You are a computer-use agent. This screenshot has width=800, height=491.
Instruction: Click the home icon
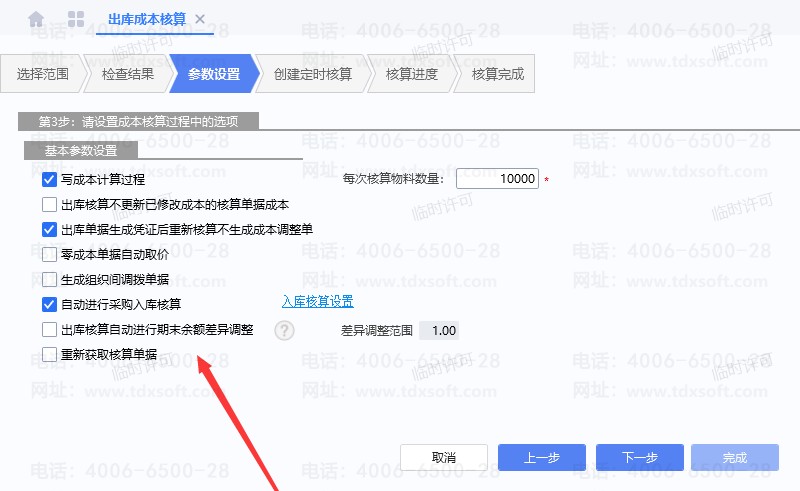click(36, 19)
